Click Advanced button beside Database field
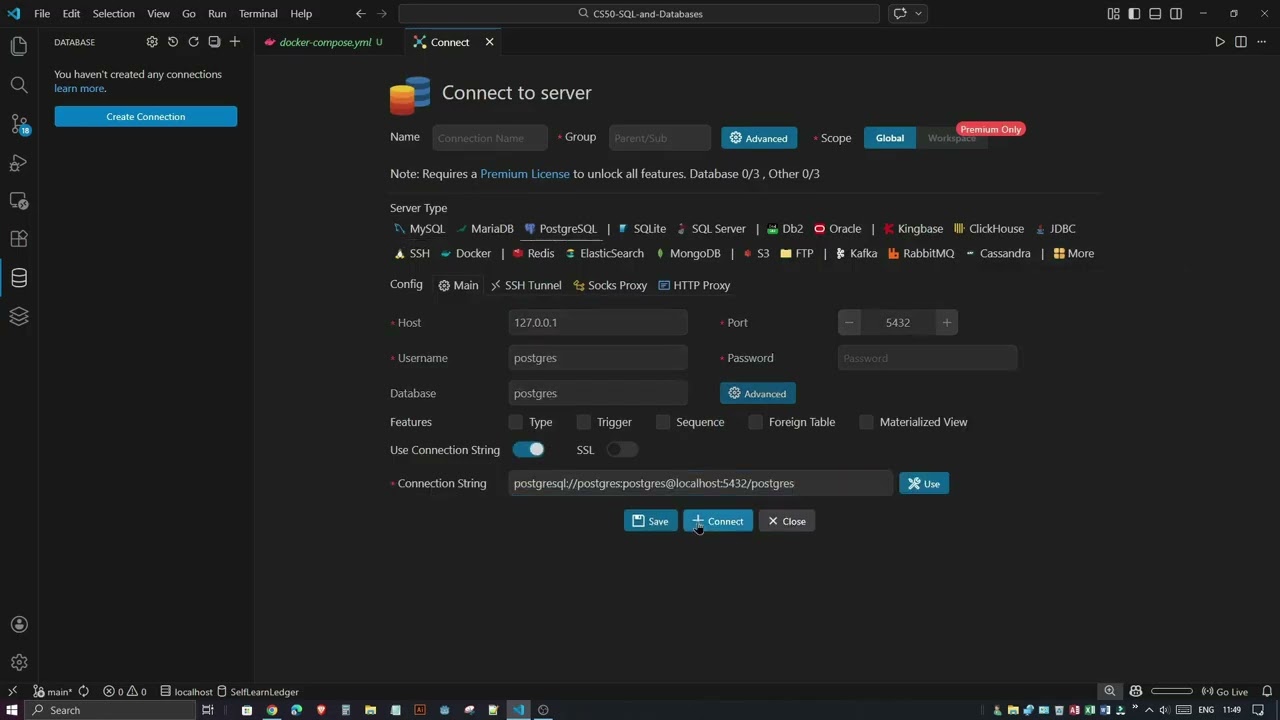This screenshot has height=720, width=1280. click(758, 393)
